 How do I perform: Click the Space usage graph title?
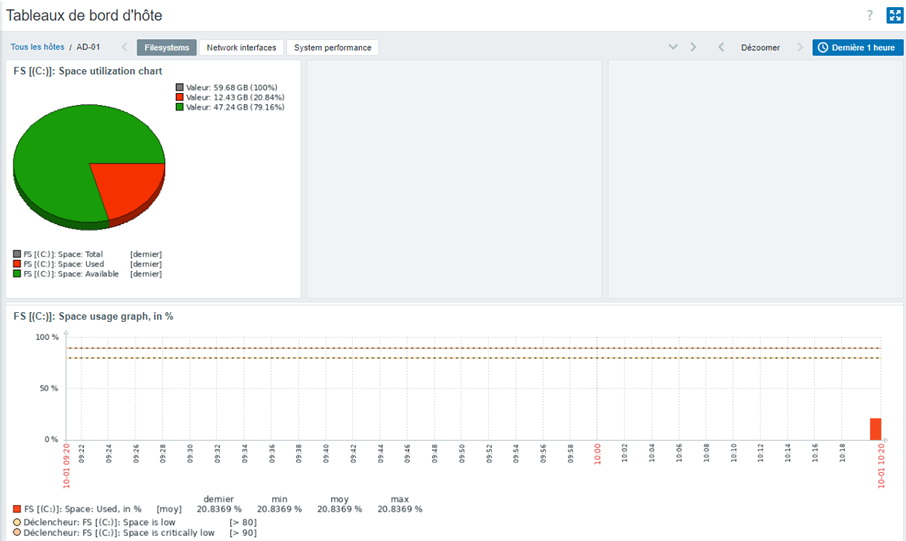point(93,316)
